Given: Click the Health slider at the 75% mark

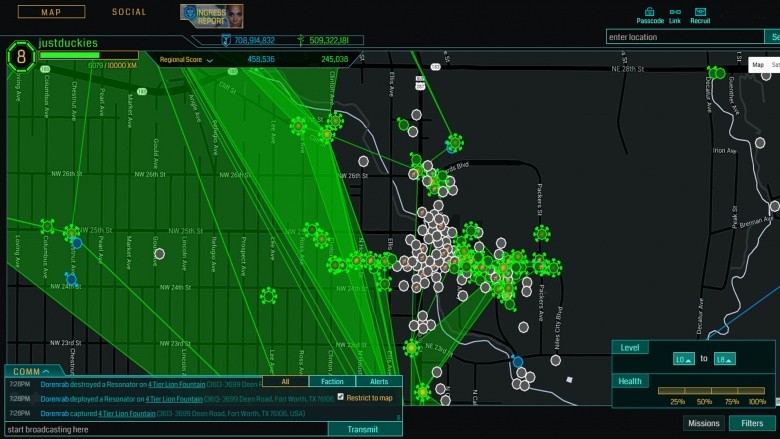Looking at the screenshot, I should pyautogui.click(x=738, y=391).
